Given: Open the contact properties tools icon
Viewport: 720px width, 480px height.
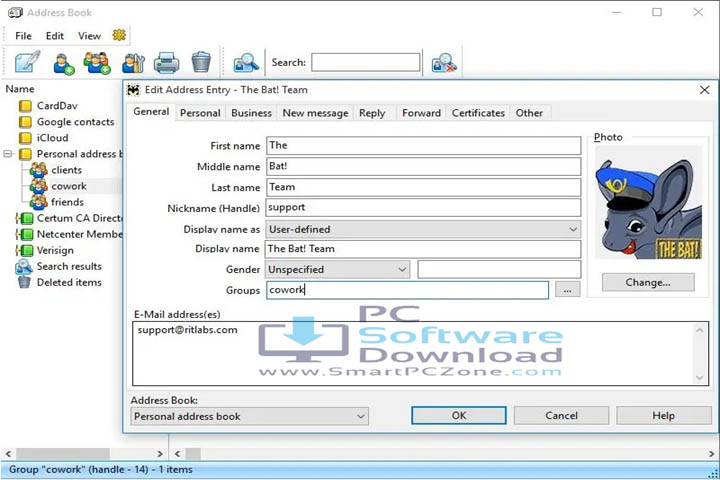Looking at the screenshot, I should coord(133,63).
